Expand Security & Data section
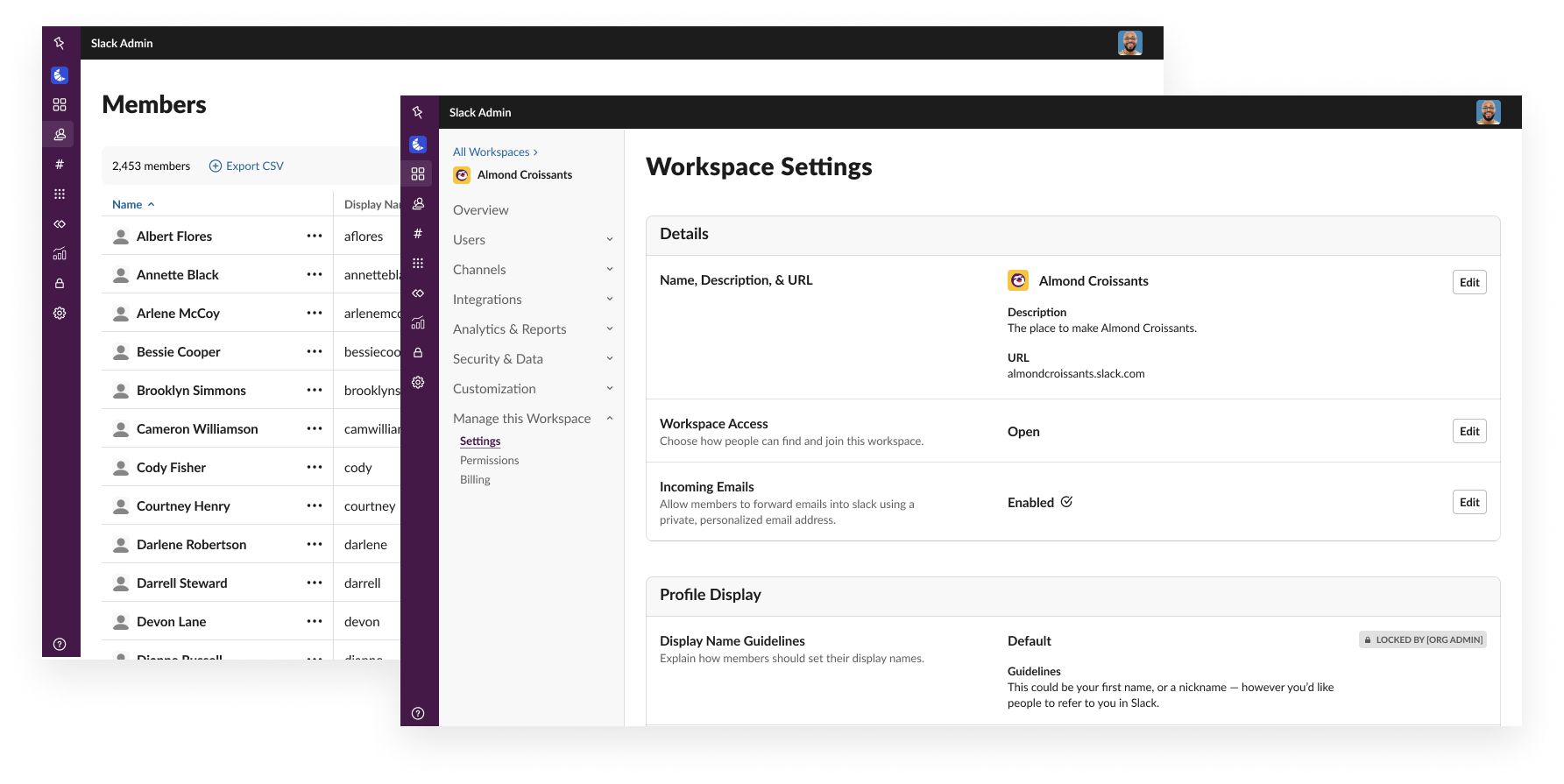Screen dimensions: 1564x784 pyautogui.click(x=533, y=359)
